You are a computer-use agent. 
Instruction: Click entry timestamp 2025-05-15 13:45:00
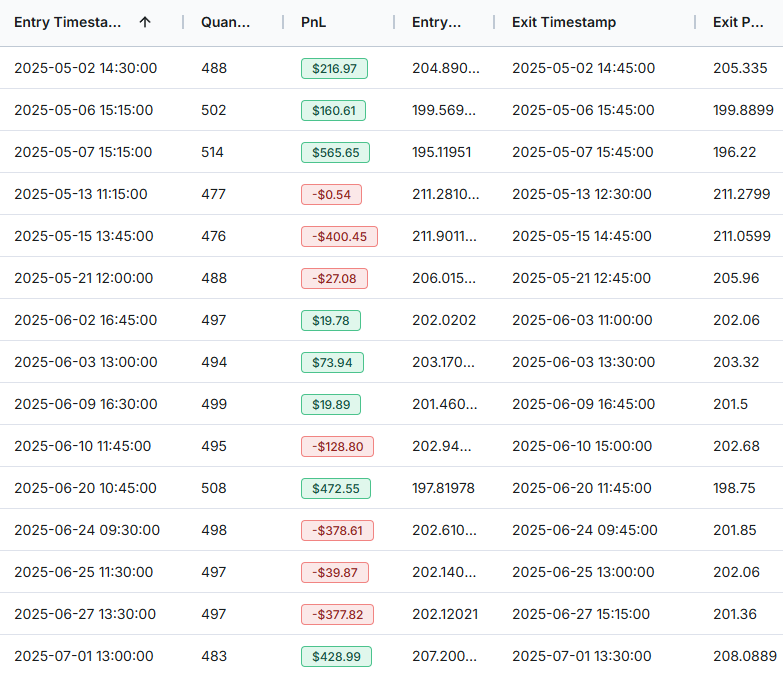(x=83, y=236)
